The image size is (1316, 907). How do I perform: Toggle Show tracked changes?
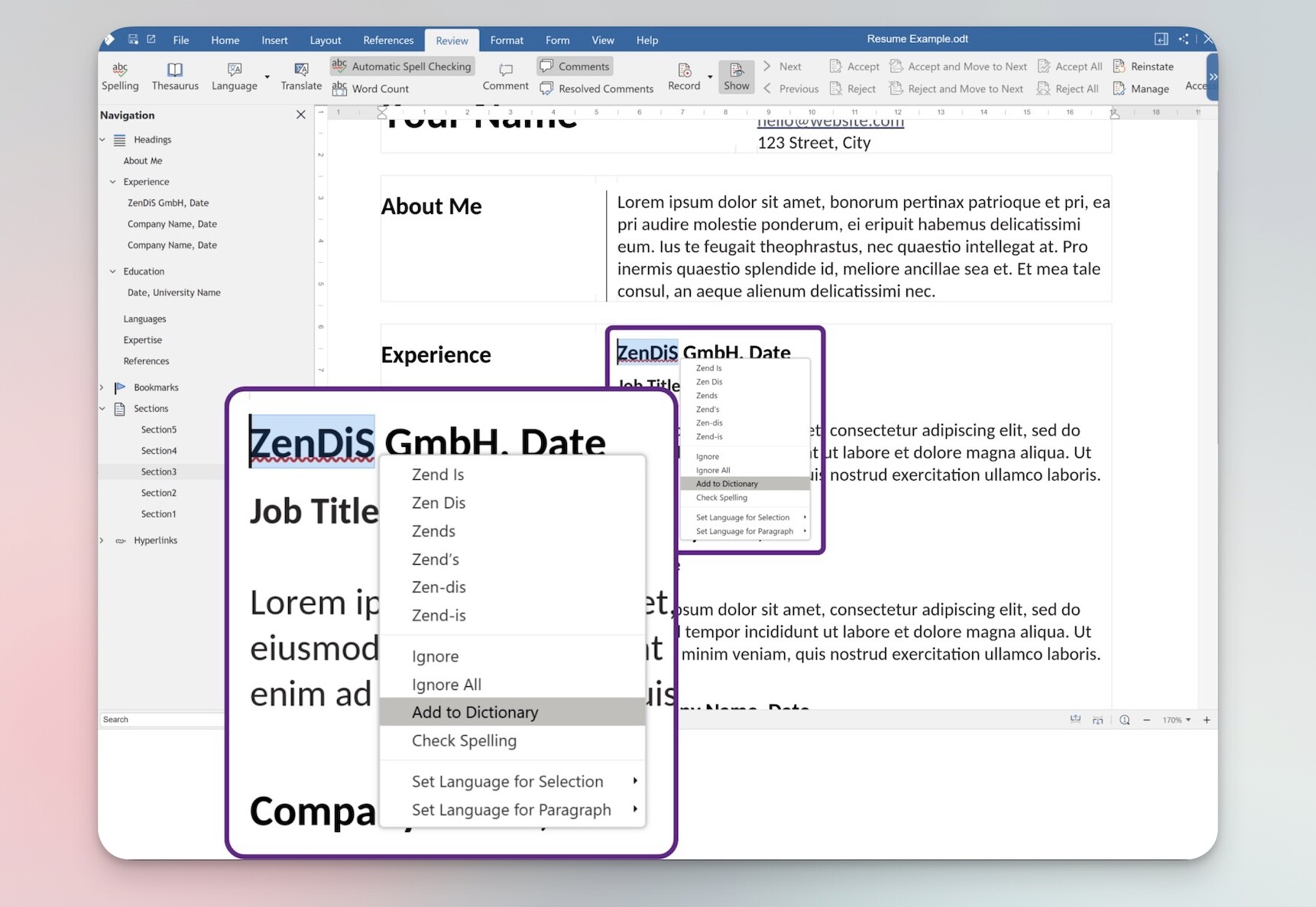tap(736, 76)
